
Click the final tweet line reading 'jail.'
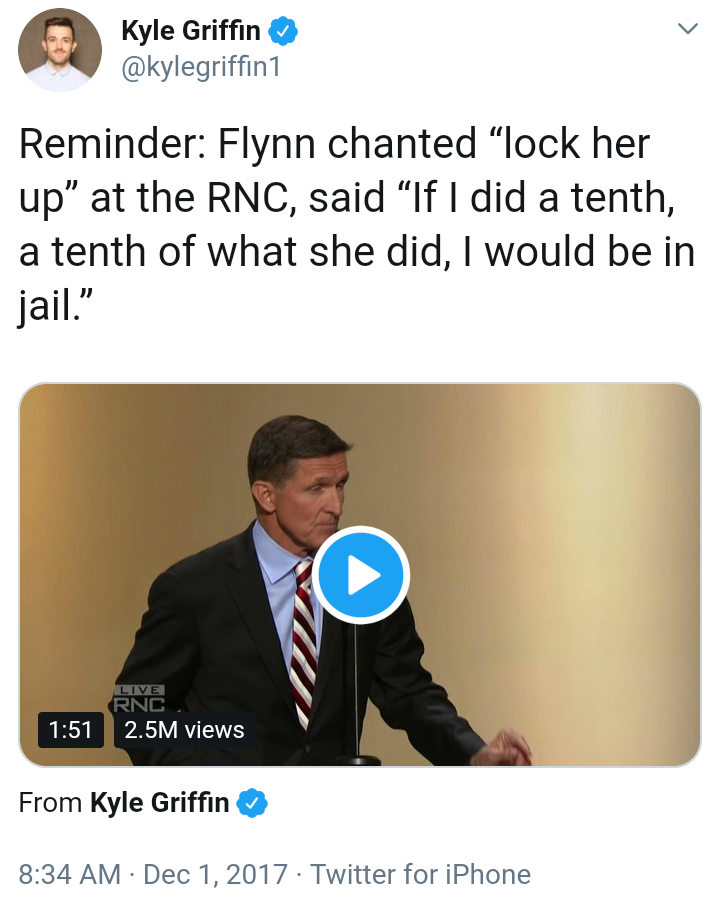tap(55, 306)
